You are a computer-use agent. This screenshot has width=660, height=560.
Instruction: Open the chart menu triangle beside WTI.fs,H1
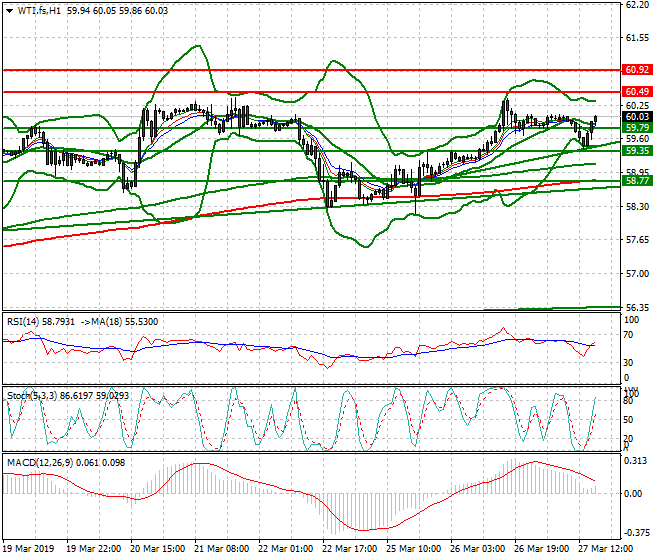(9, 11)
